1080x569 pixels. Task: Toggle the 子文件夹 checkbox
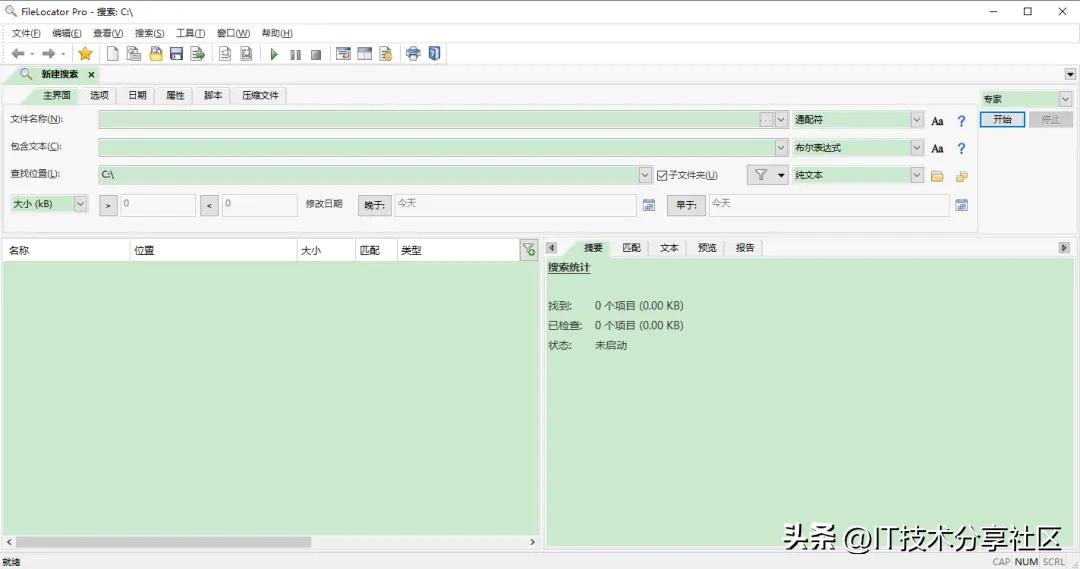click(x=662, y=176)
